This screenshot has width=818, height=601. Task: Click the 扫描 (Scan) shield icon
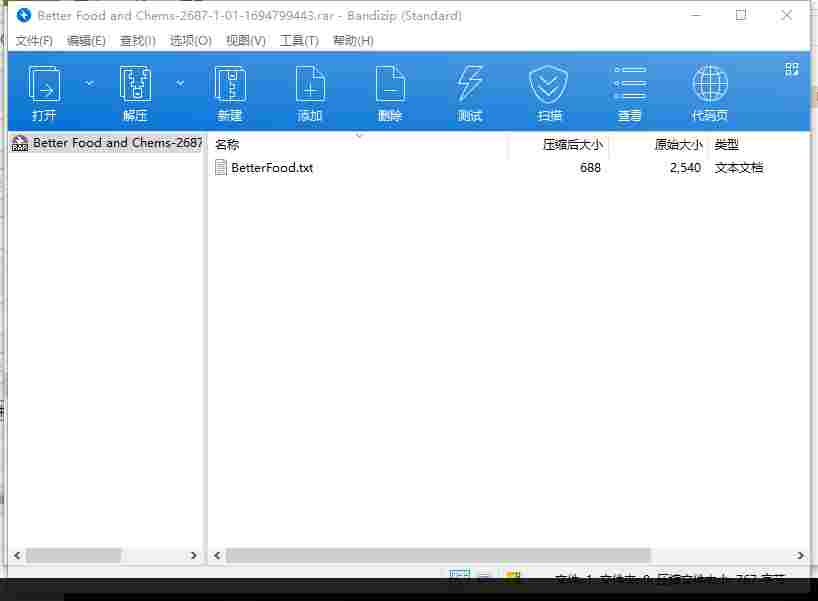[x=549, y=84]
